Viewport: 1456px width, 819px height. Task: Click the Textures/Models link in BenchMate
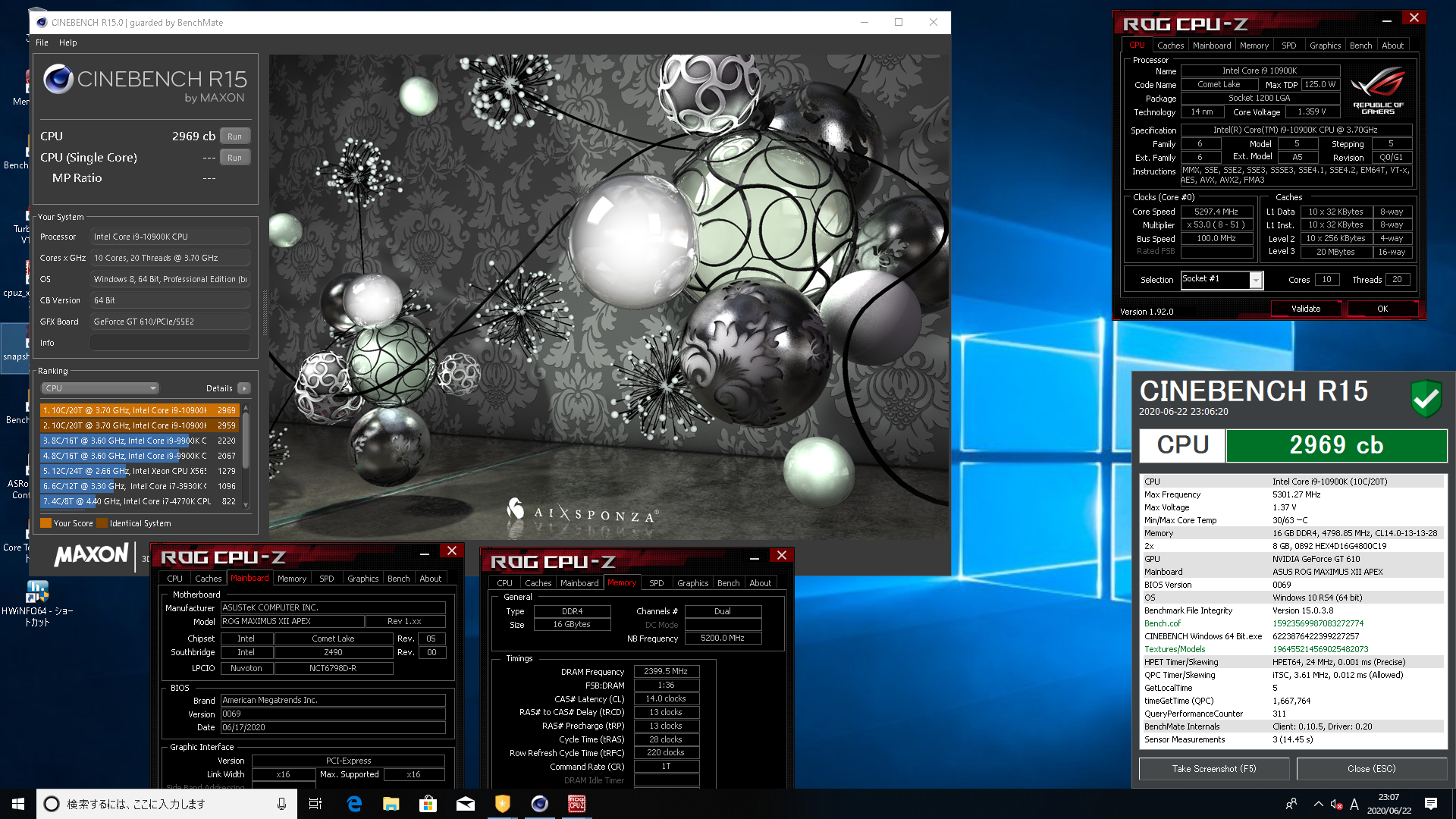point(1175,649)
